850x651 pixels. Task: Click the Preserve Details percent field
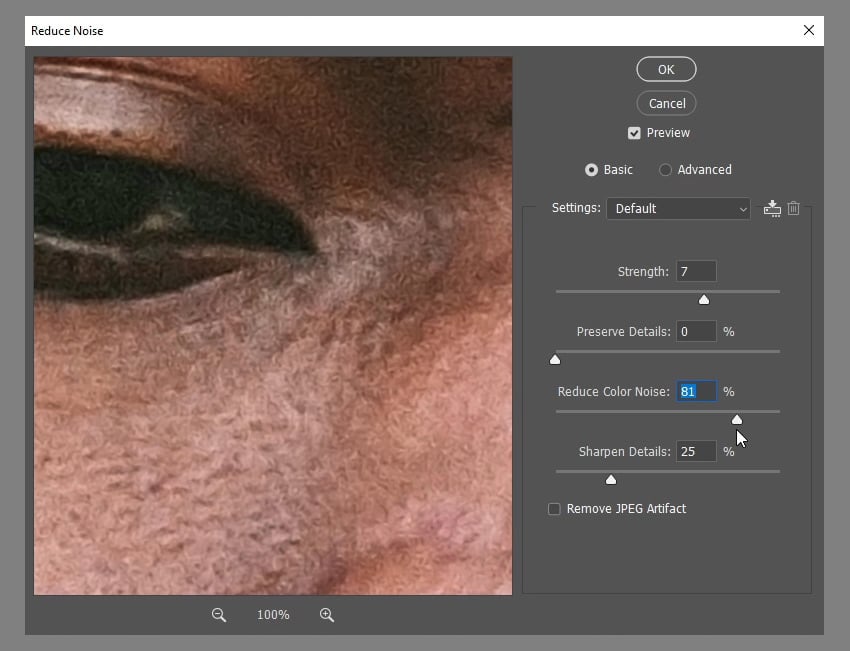[696, 331]
